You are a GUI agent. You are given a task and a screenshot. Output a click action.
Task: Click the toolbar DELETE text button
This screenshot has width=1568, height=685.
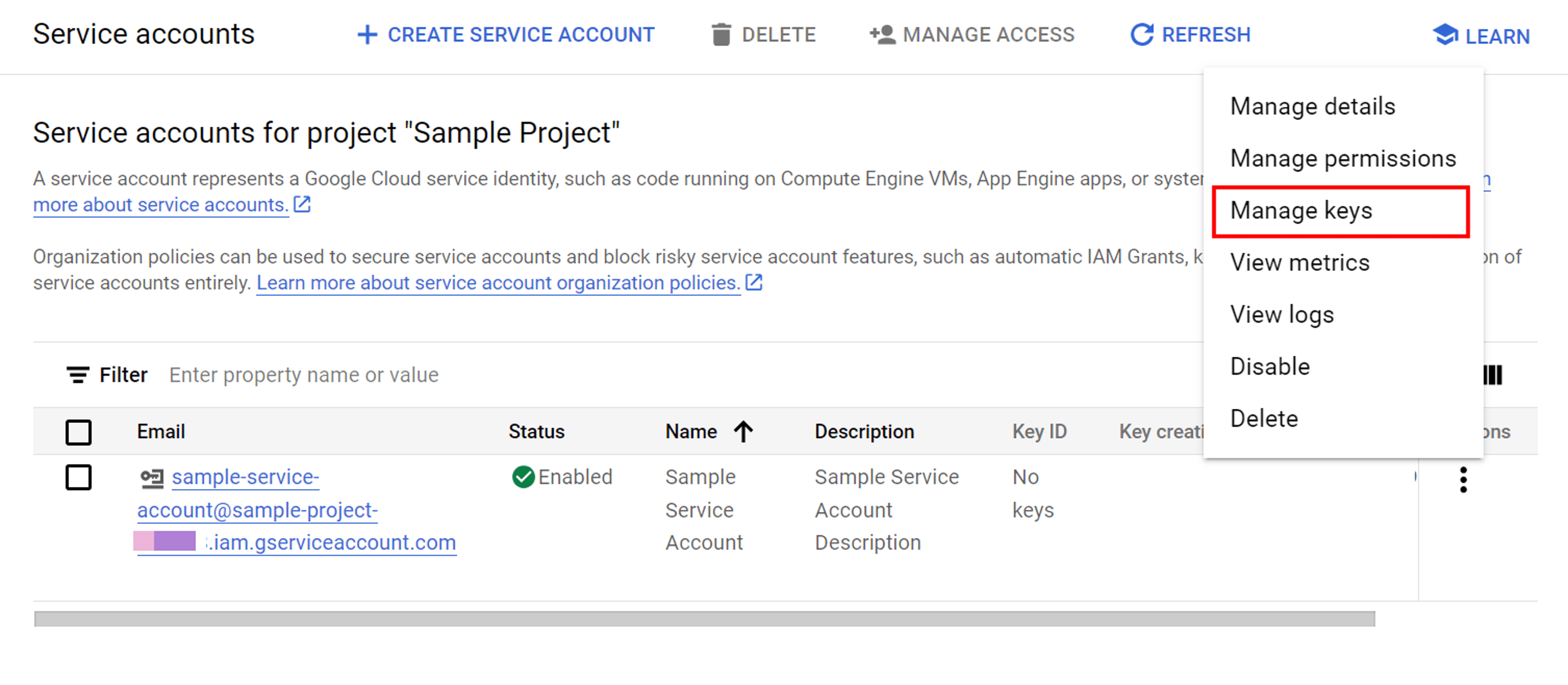tap(779, 35)
